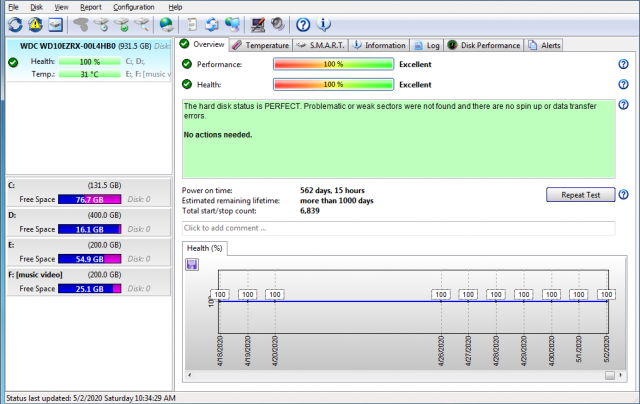This screenshot has height=404, width=640.
Task: Click the yellow warning alert toolbar icon
Action: click(35, 24)
